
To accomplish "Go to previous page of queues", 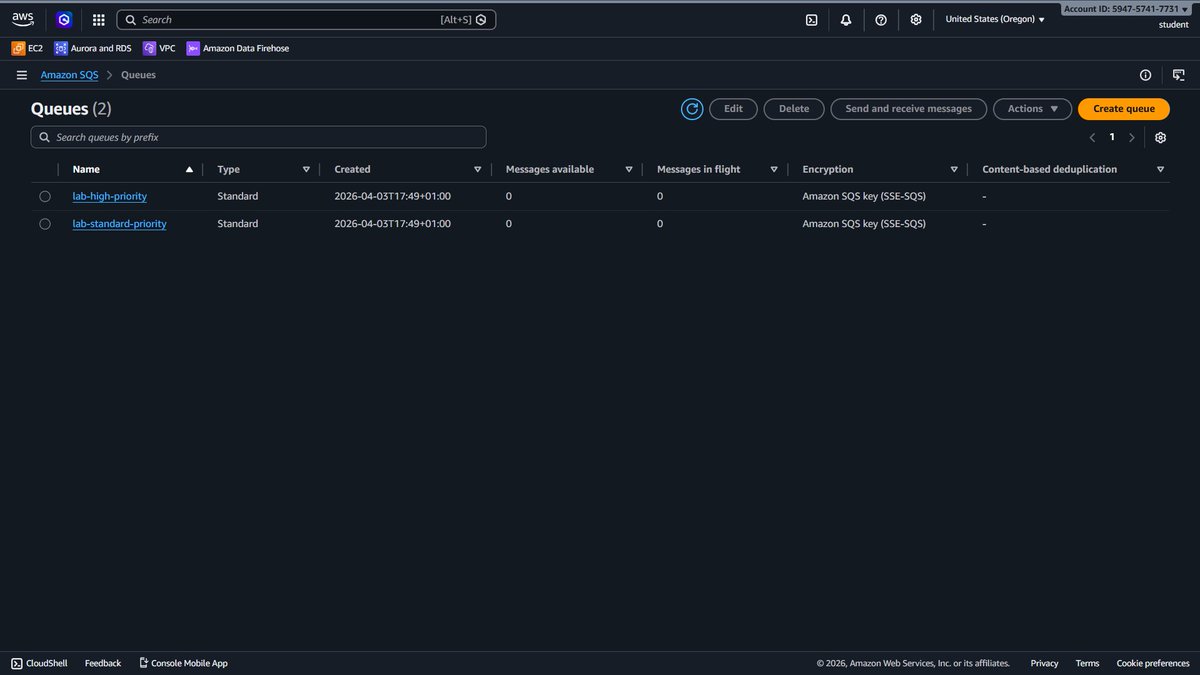I will (1092, 137).
